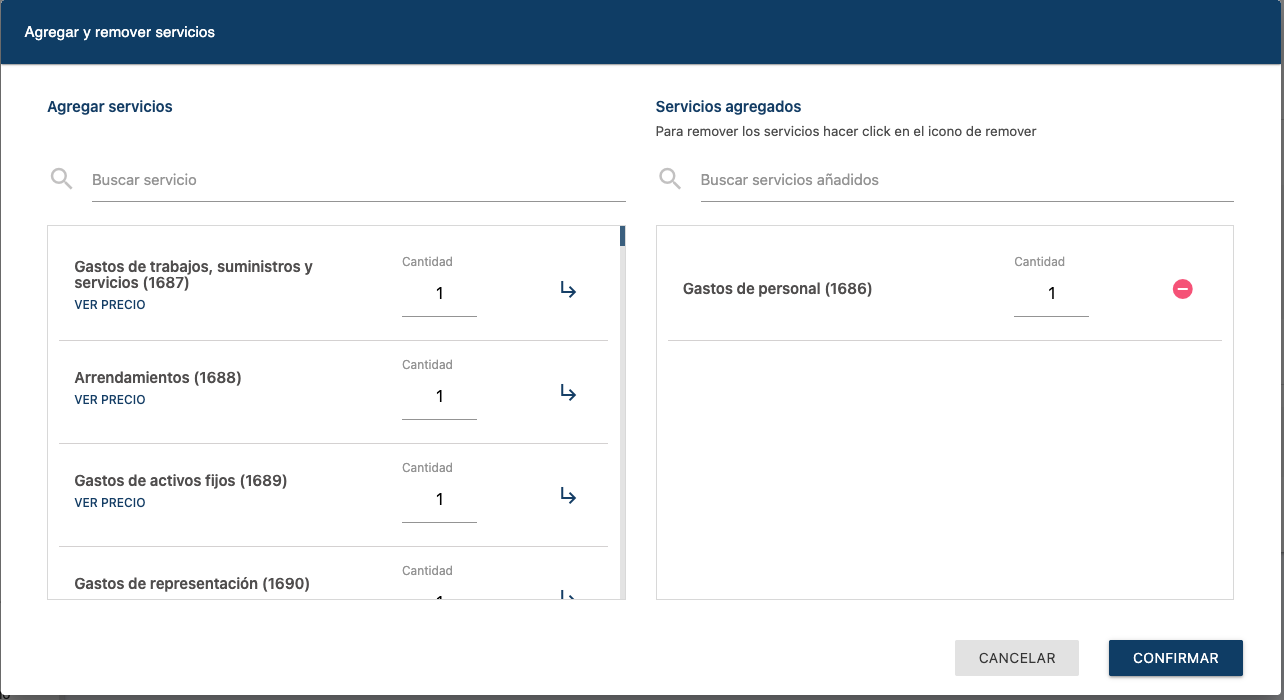View price for Gastos de trabajos service
This screenshot has width=1284, height=700.
click(x=110, y=305)
